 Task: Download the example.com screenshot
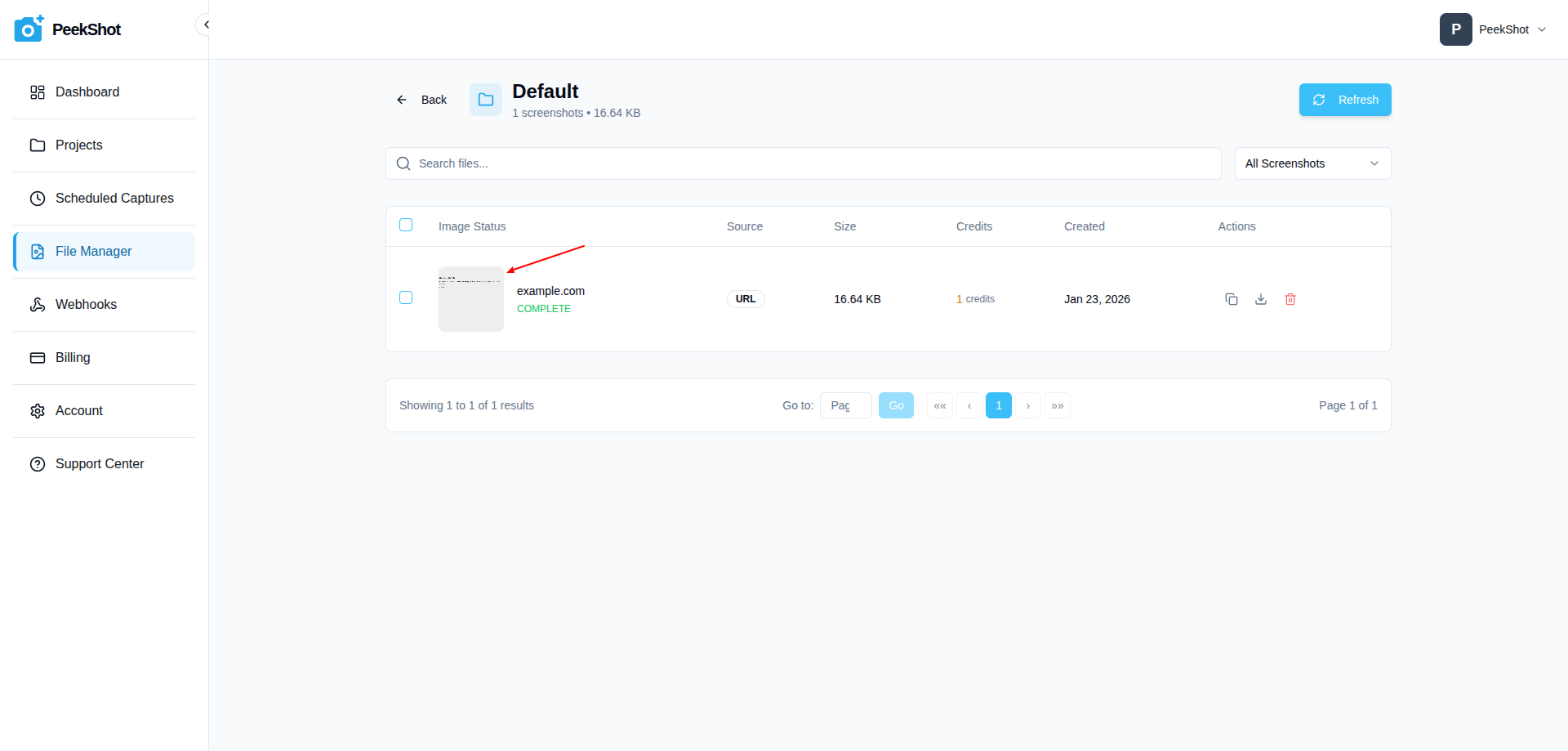pyautogui.click(x=1261, y=299)
